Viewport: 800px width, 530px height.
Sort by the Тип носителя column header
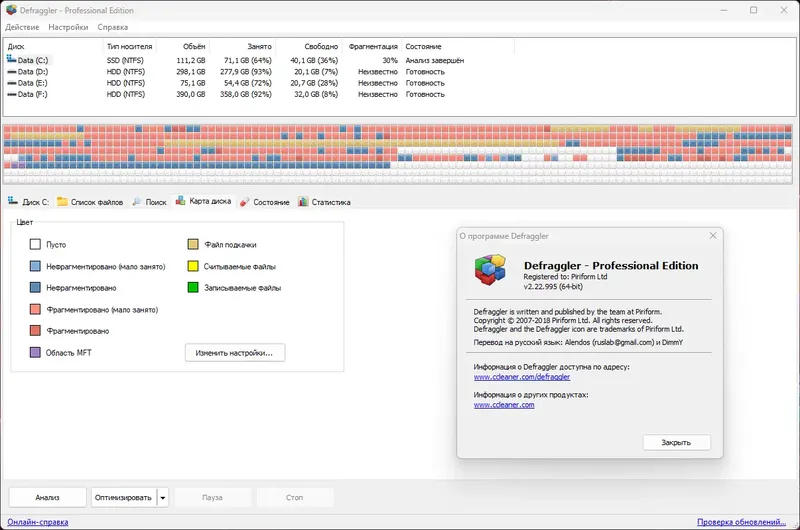tap(130, 46)
